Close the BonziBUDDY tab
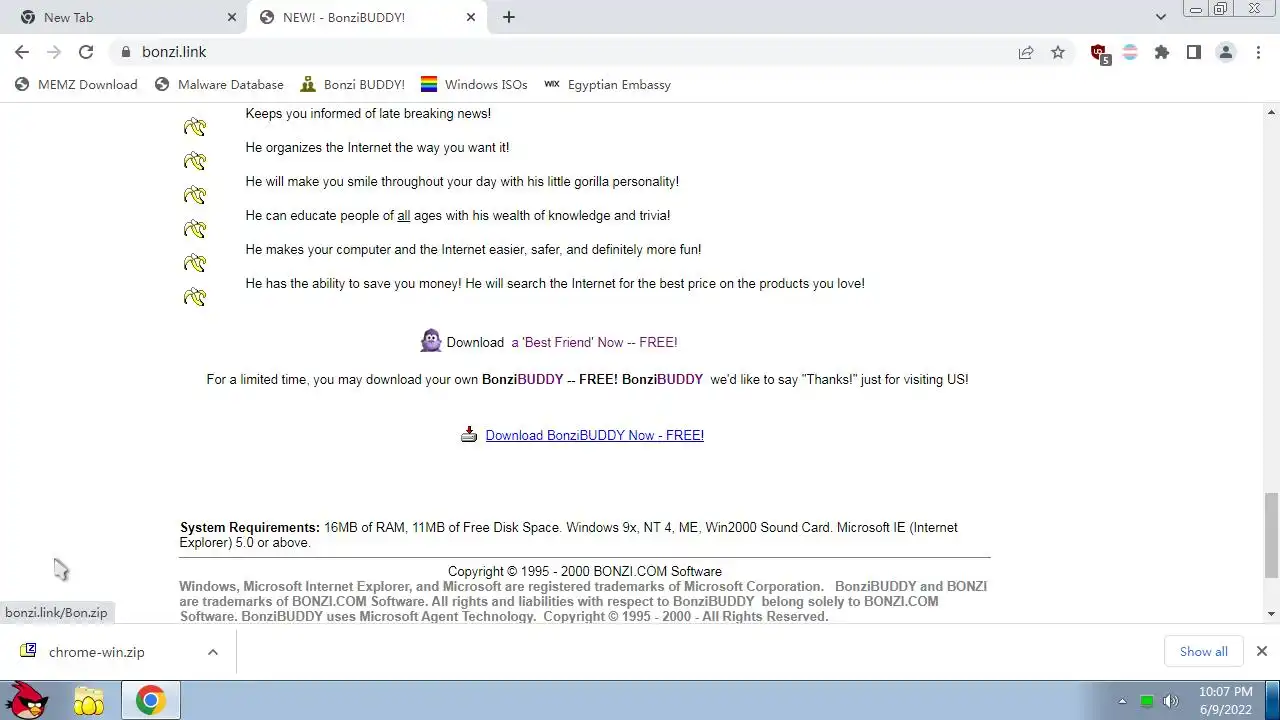This screenshot has height=720, width=1280. (472, 17)
